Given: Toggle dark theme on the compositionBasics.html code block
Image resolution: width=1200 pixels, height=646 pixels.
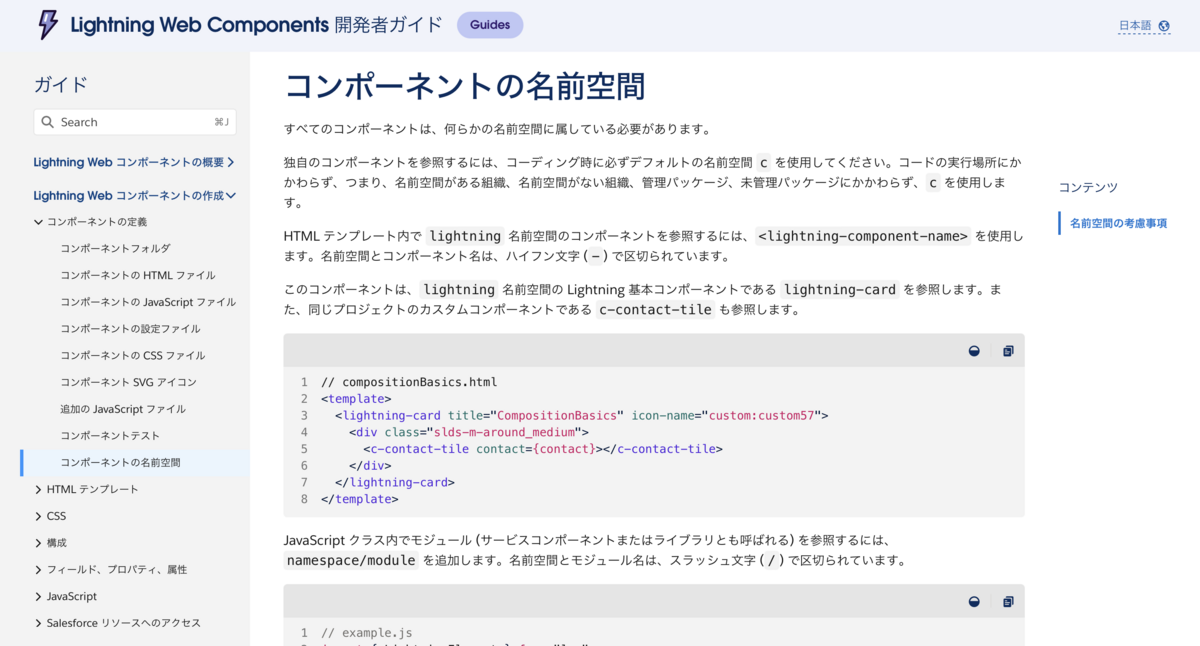Looking at the screenshot, I should (974, 351).
